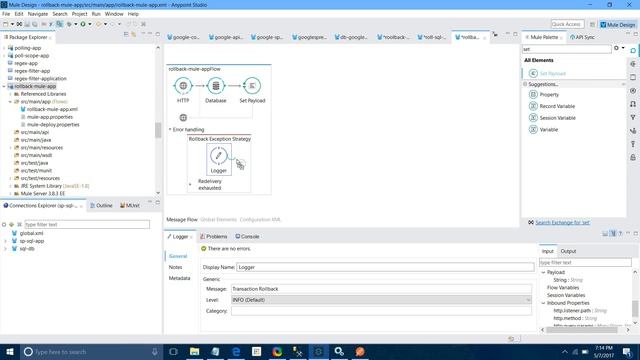Viewport: 640px width, 360px height.
Task: Open the Run icon dropdown arrow
Action: [89, 24]
